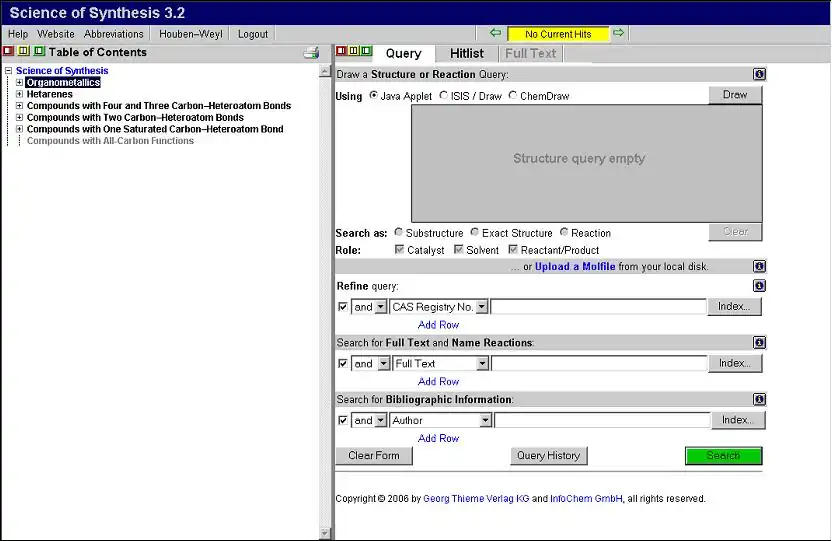
Task: Click the yellow No Current Hits indicator
Action: tap(557, 34)
